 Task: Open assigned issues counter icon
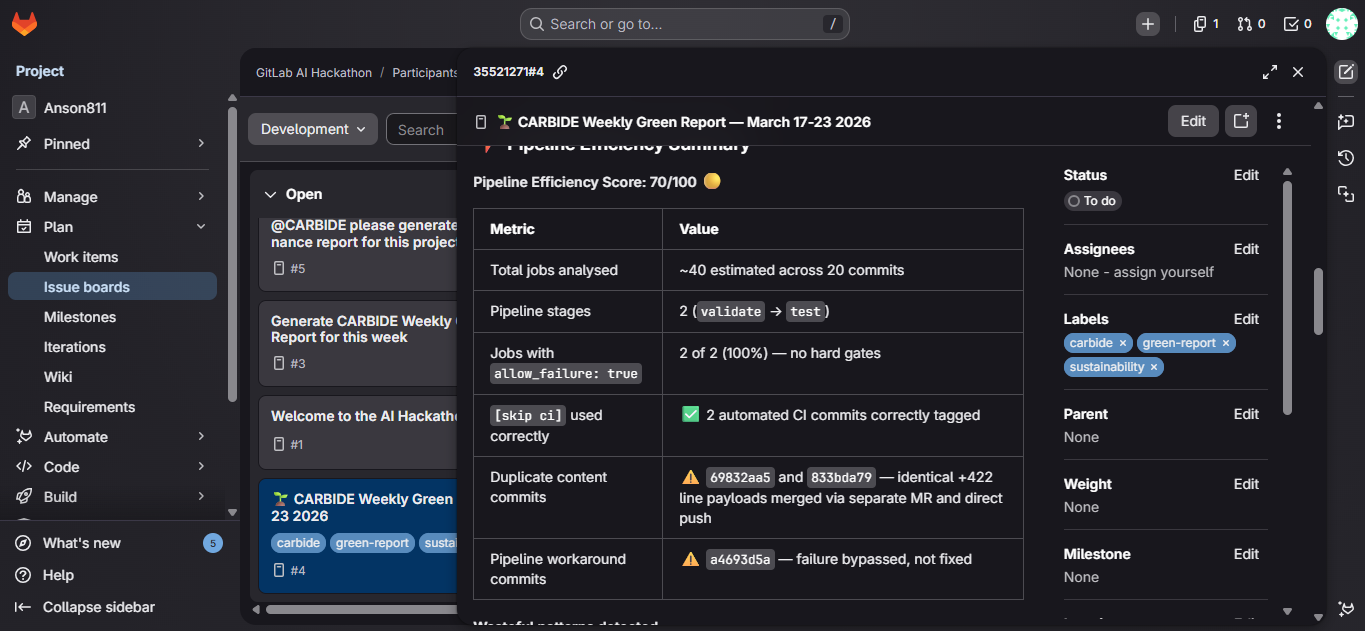tap(1205, 24)
